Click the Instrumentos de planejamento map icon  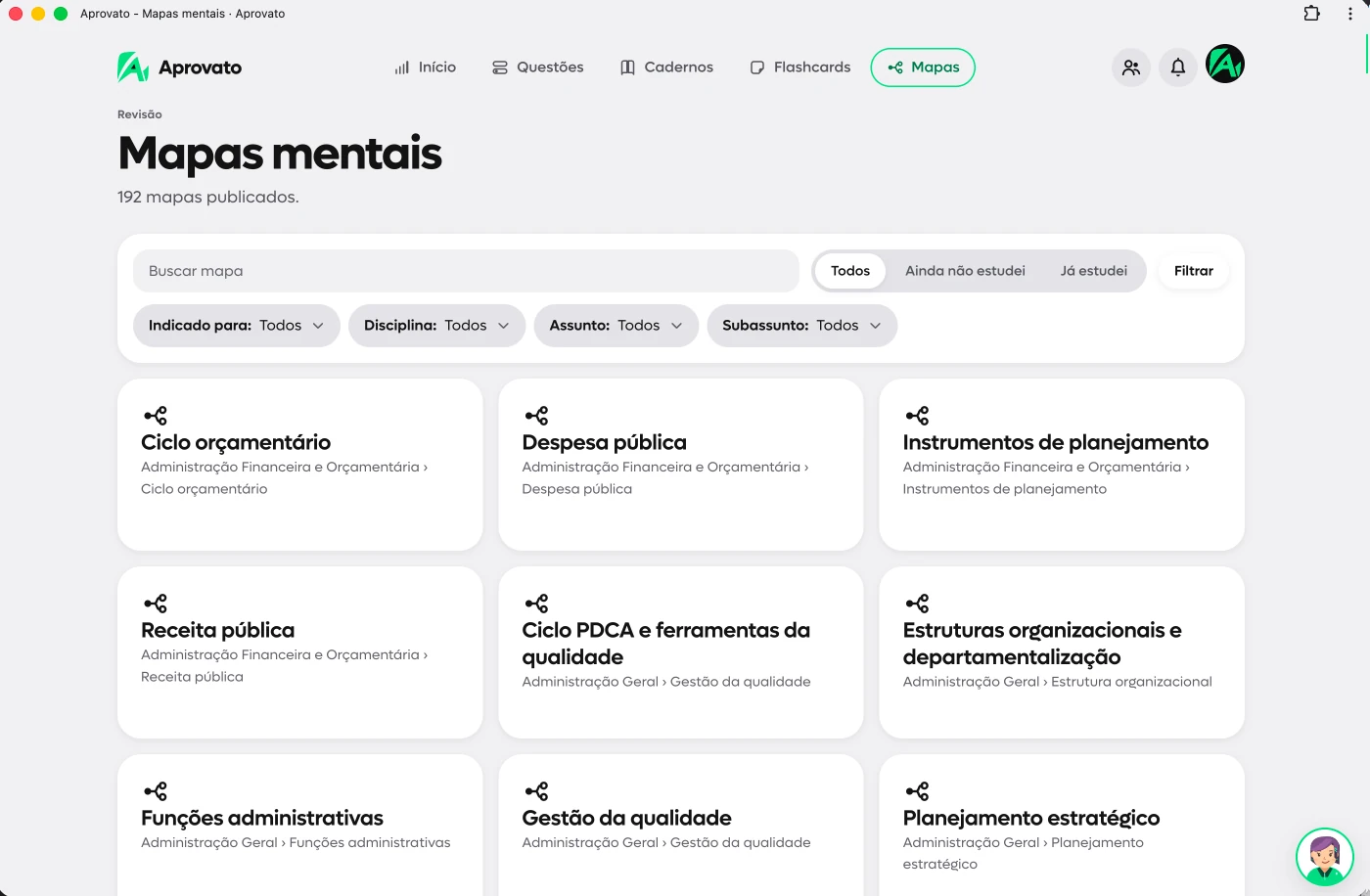point(917,416)
